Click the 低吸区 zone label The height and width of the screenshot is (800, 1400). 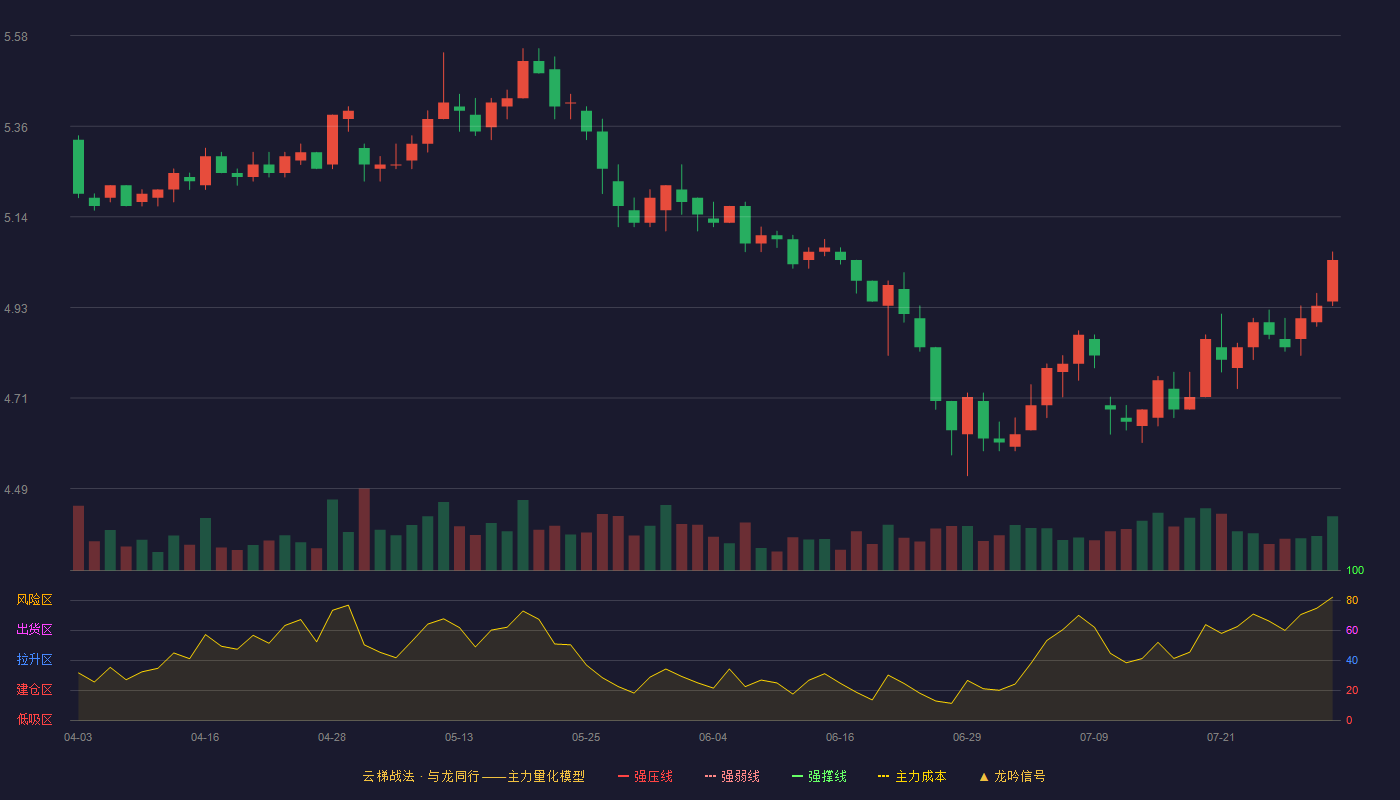click(34, 719)
